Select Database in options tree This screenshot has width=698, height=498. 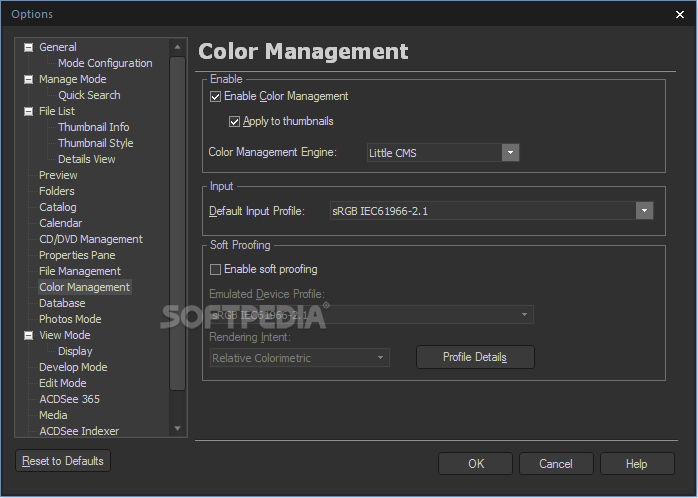click(62, 303)
